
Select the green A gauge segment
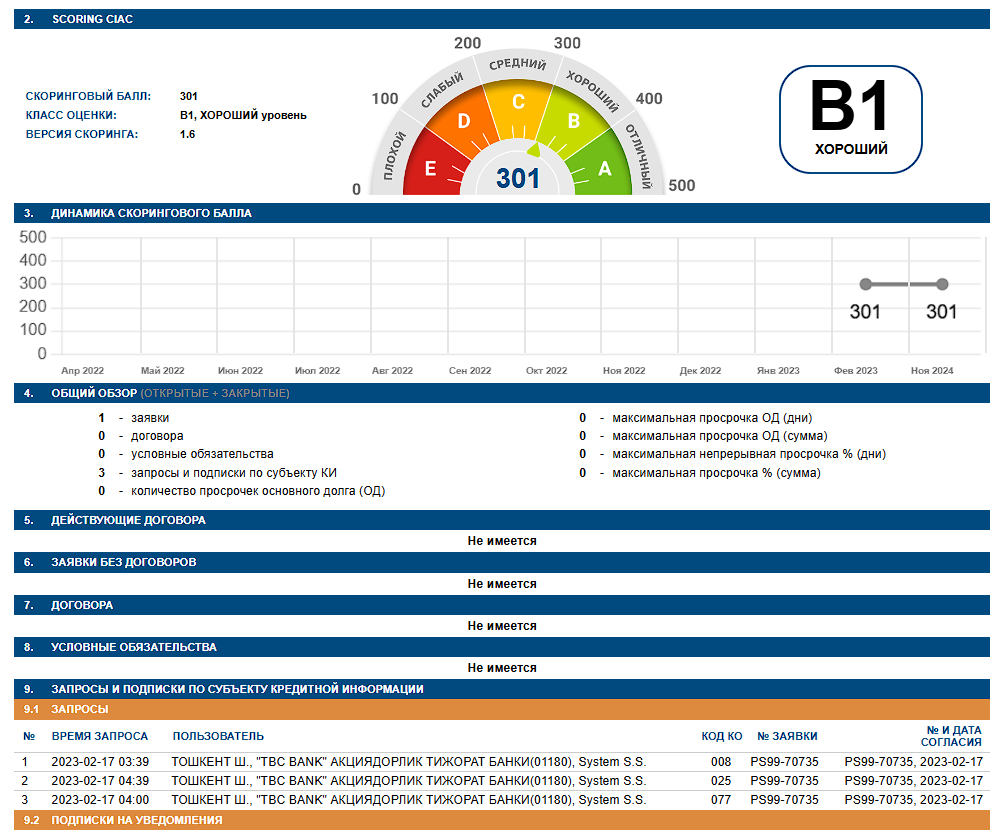[x=604, y=168]
